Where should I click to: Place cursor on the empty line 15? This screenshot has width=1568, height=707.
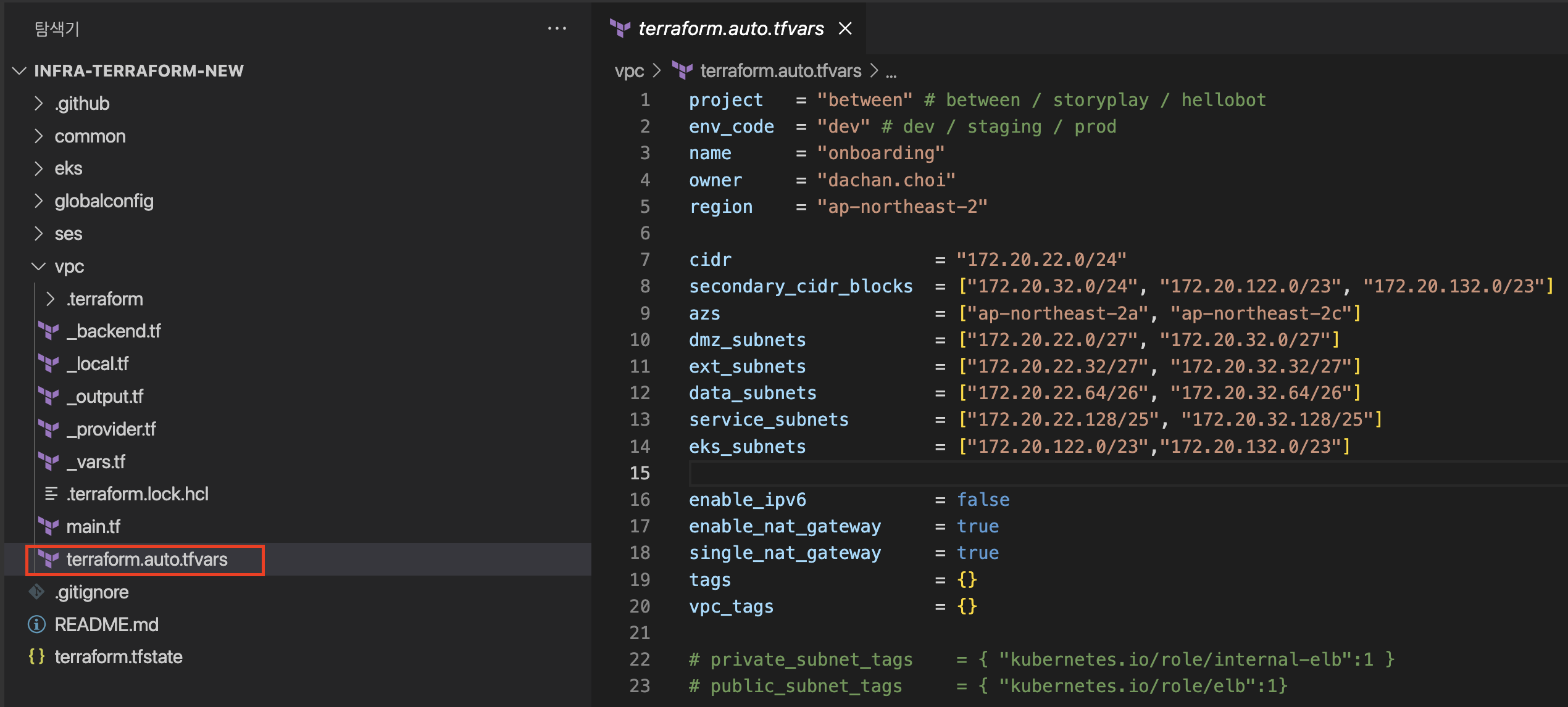click(1127, 473)
